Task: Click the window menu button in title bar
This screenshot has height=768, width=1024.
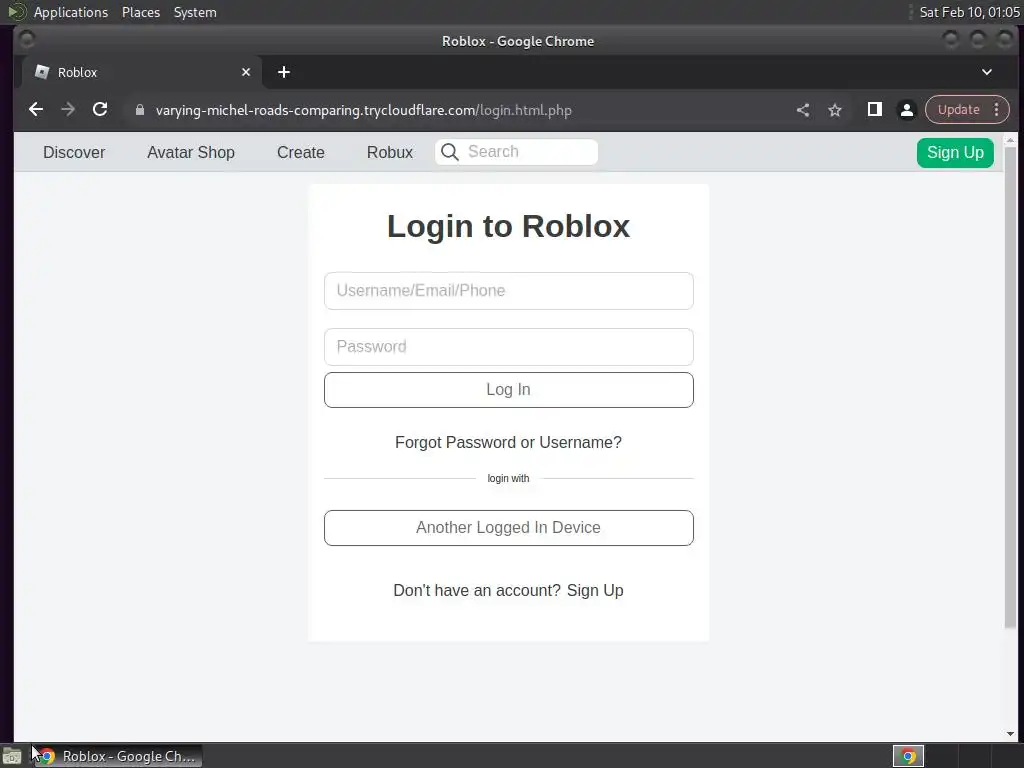Action: pyautogui.click(x=27, y=40)
